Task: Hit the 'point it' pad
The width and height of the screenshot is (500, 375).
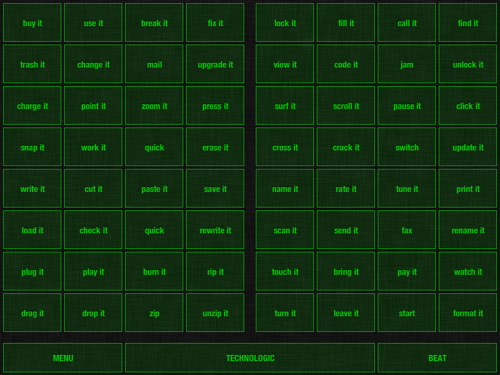Action: (93, 106)
